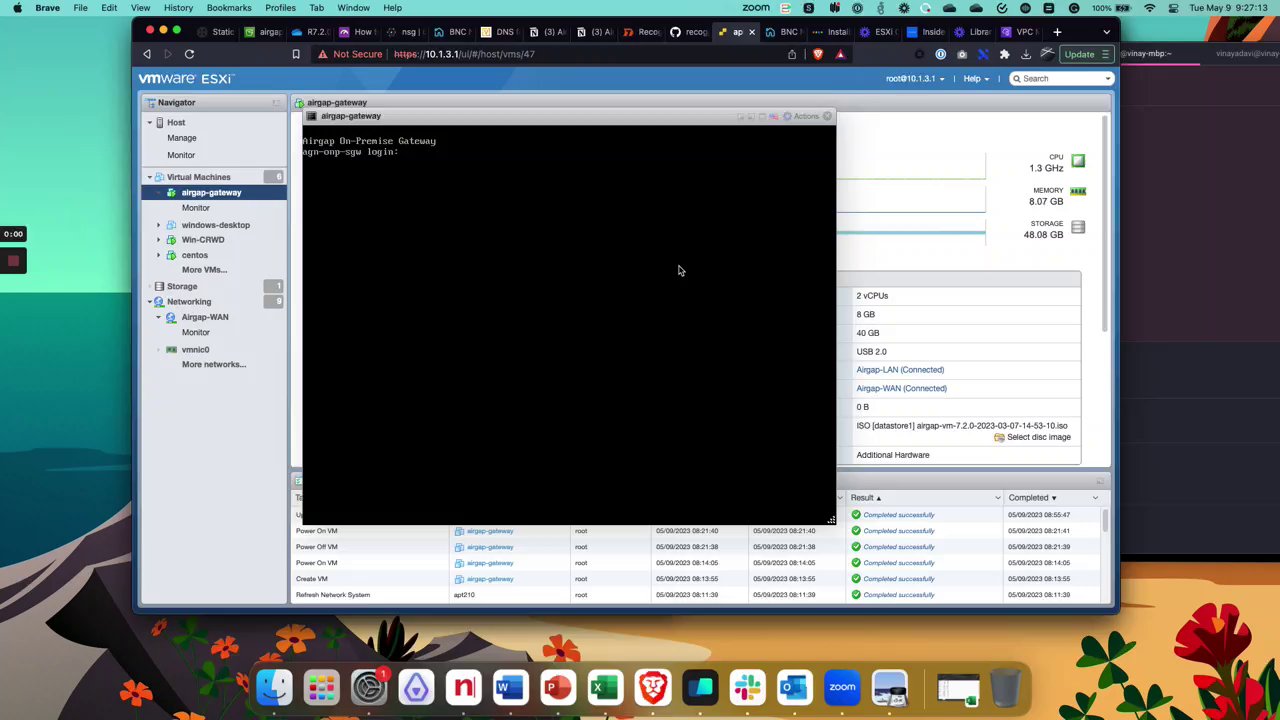Image resolution: width=1280 pixels, height=720 pixels.
Task: Click the vmnic0 network adapter icon
Action: click(171, 350)
